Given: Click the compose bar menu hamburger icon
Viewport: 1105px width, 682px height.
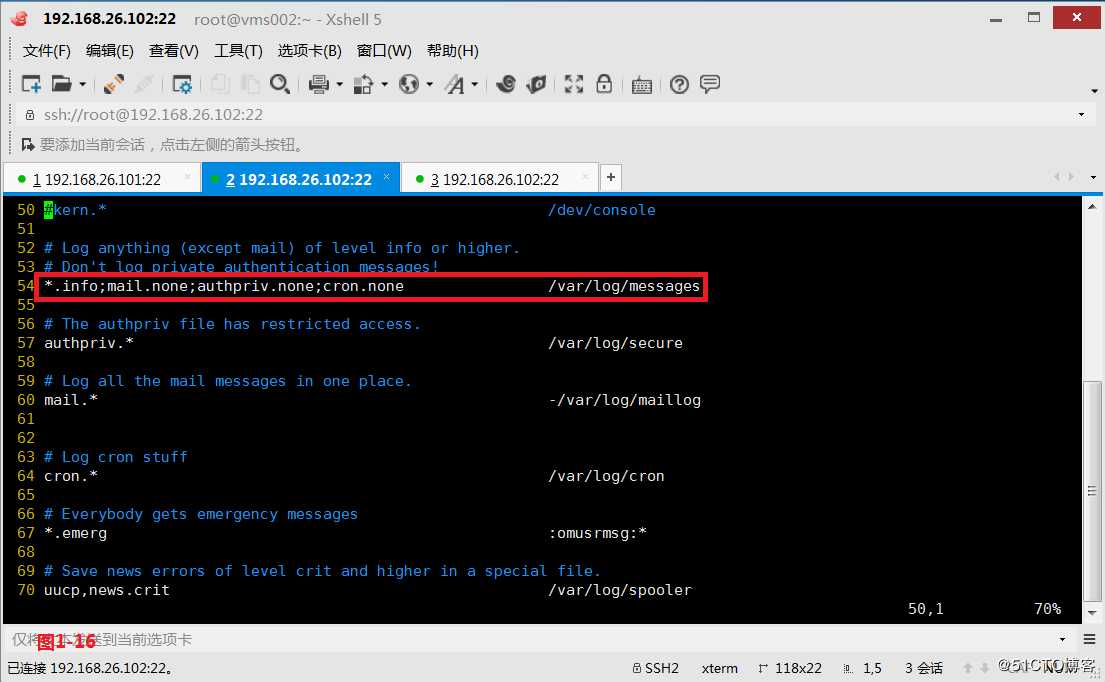Looking at the screenshot, I should (1089, 639).
